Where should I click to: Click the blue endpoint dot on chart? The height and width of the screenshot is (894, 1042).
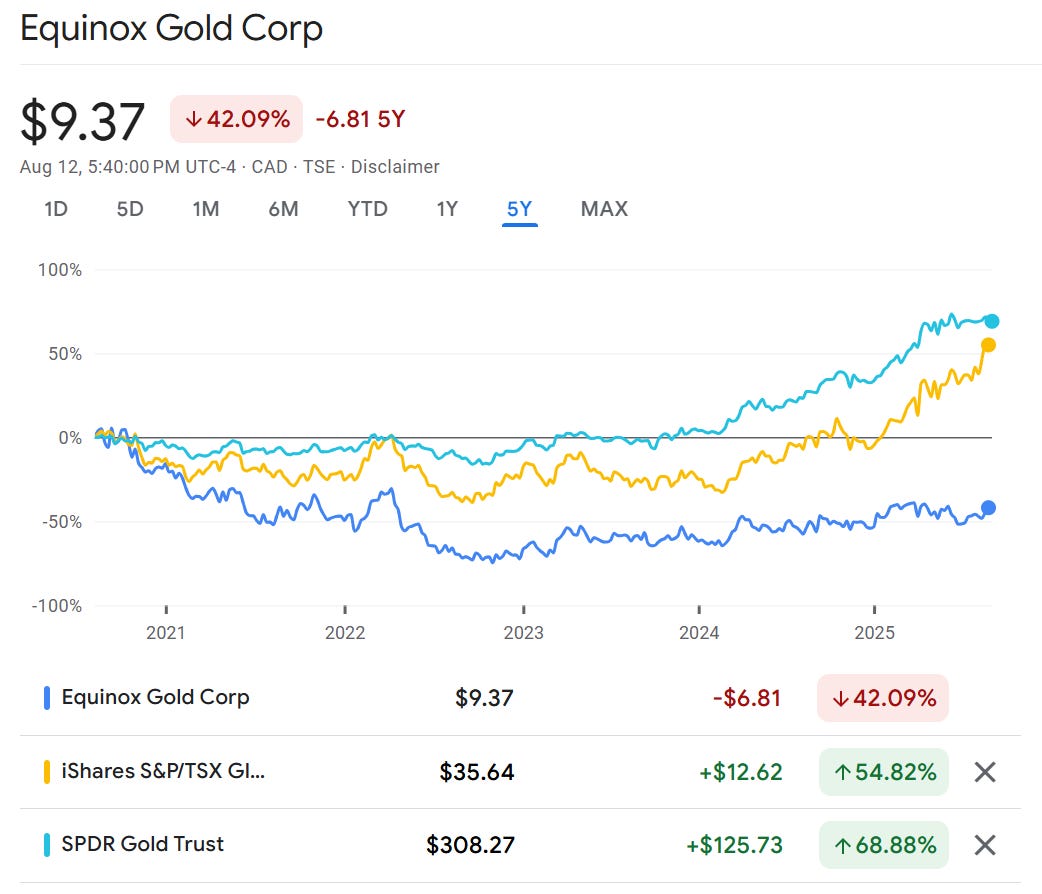click(x=988, y=508)
